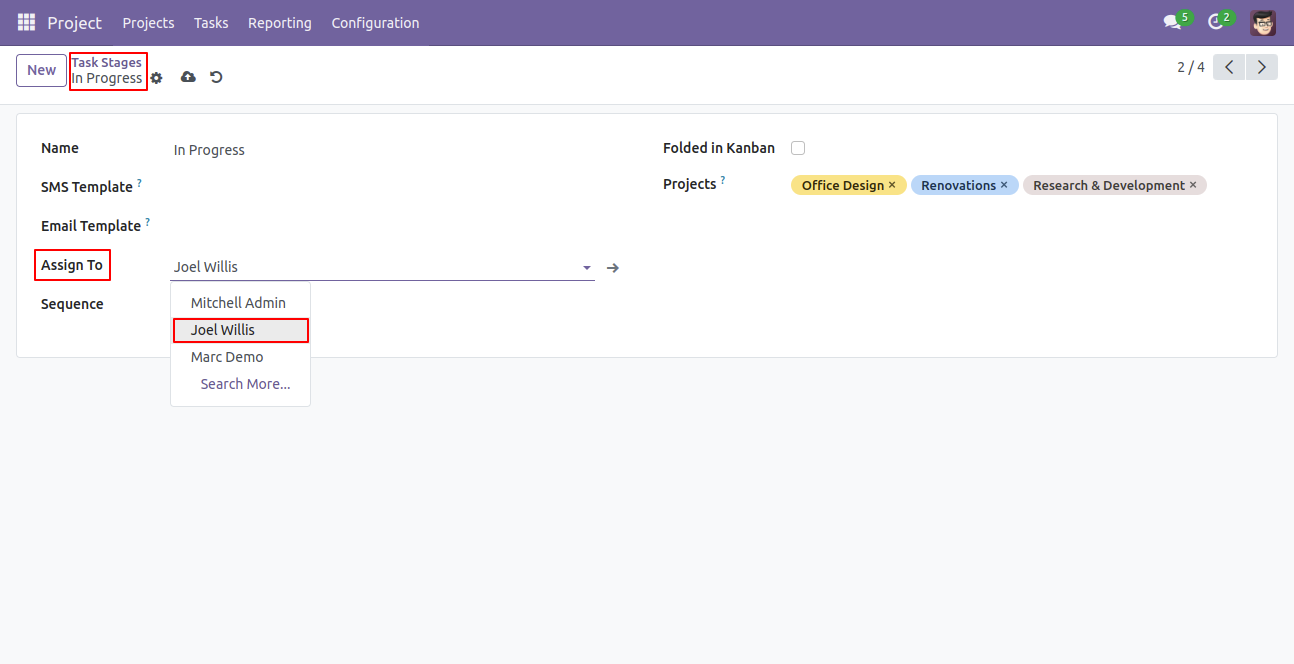Select Joel Willis from the list
Screen dimensions: 1294x664
pos(240,330)
